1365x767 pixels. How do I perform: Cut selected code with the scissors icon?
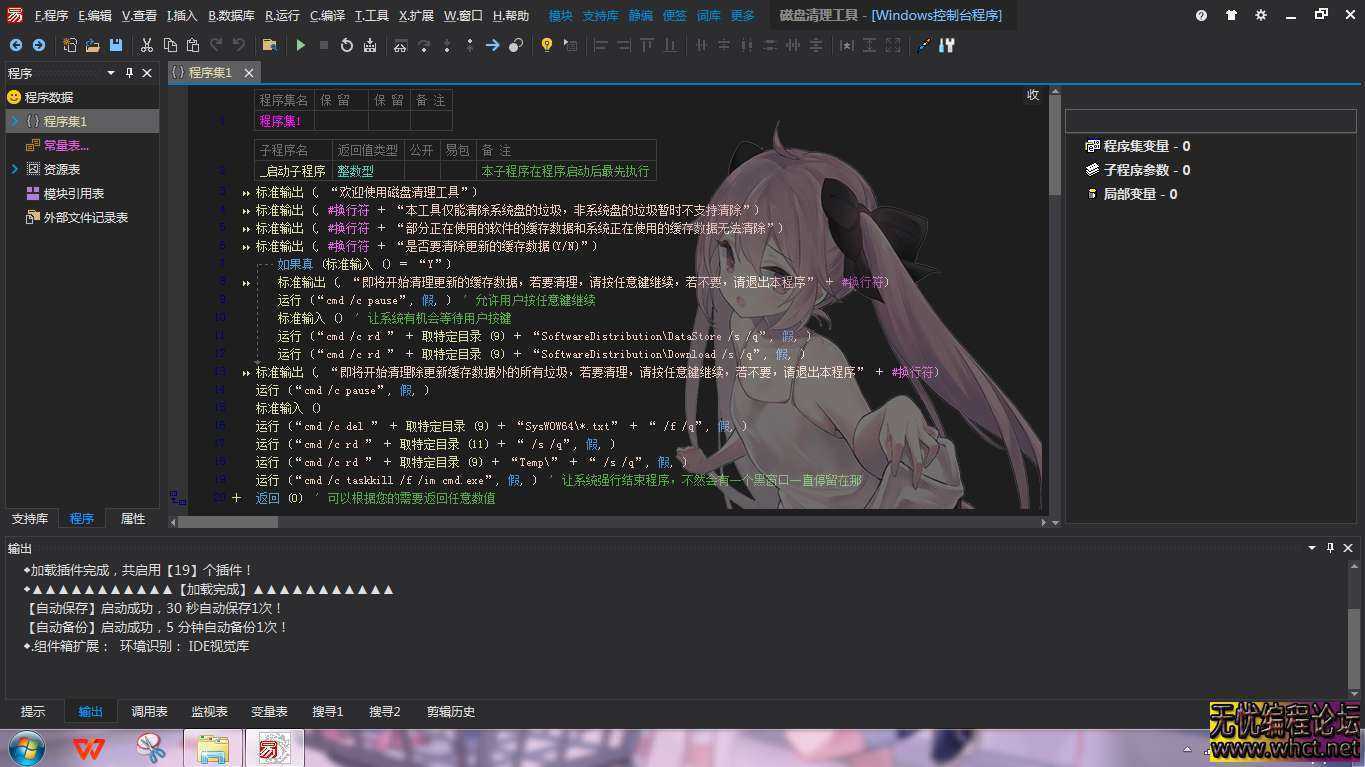point(146,45)
